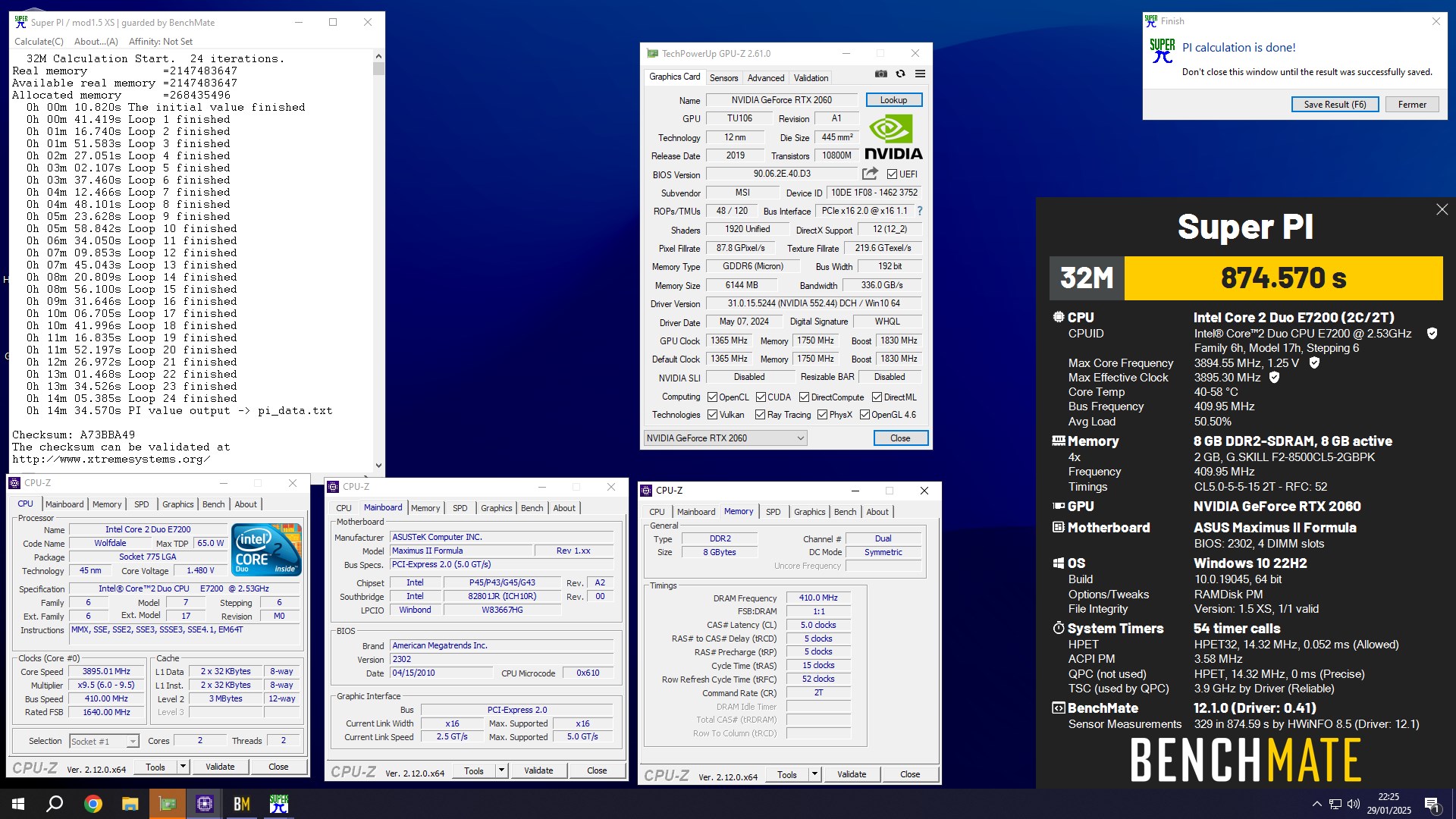Click the volume speaker tray icon
The width and height of the screenshot is (1456, 819).
point(1354,804)
